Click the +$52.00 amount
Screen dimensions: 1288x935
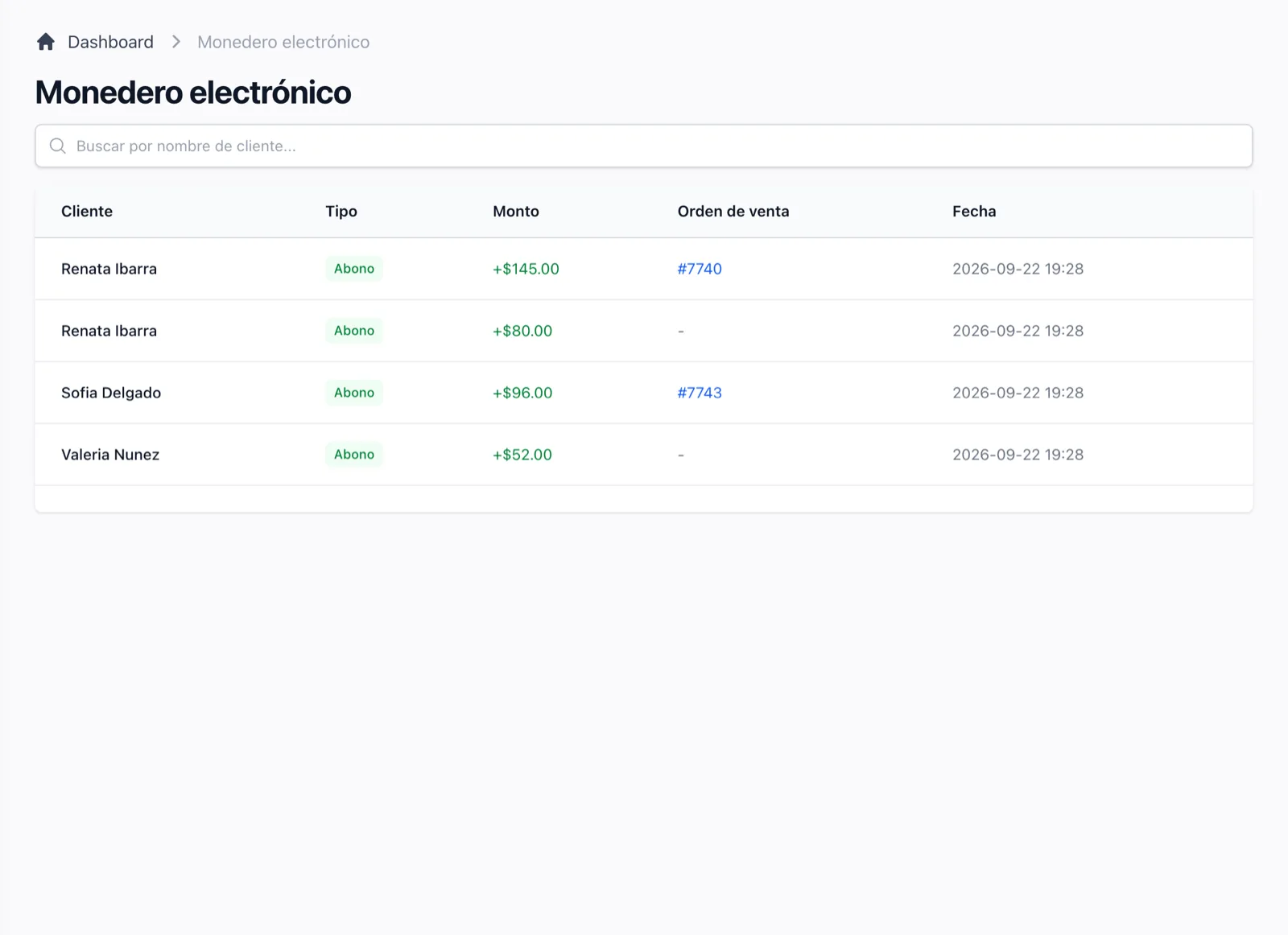tap(522, 455)
